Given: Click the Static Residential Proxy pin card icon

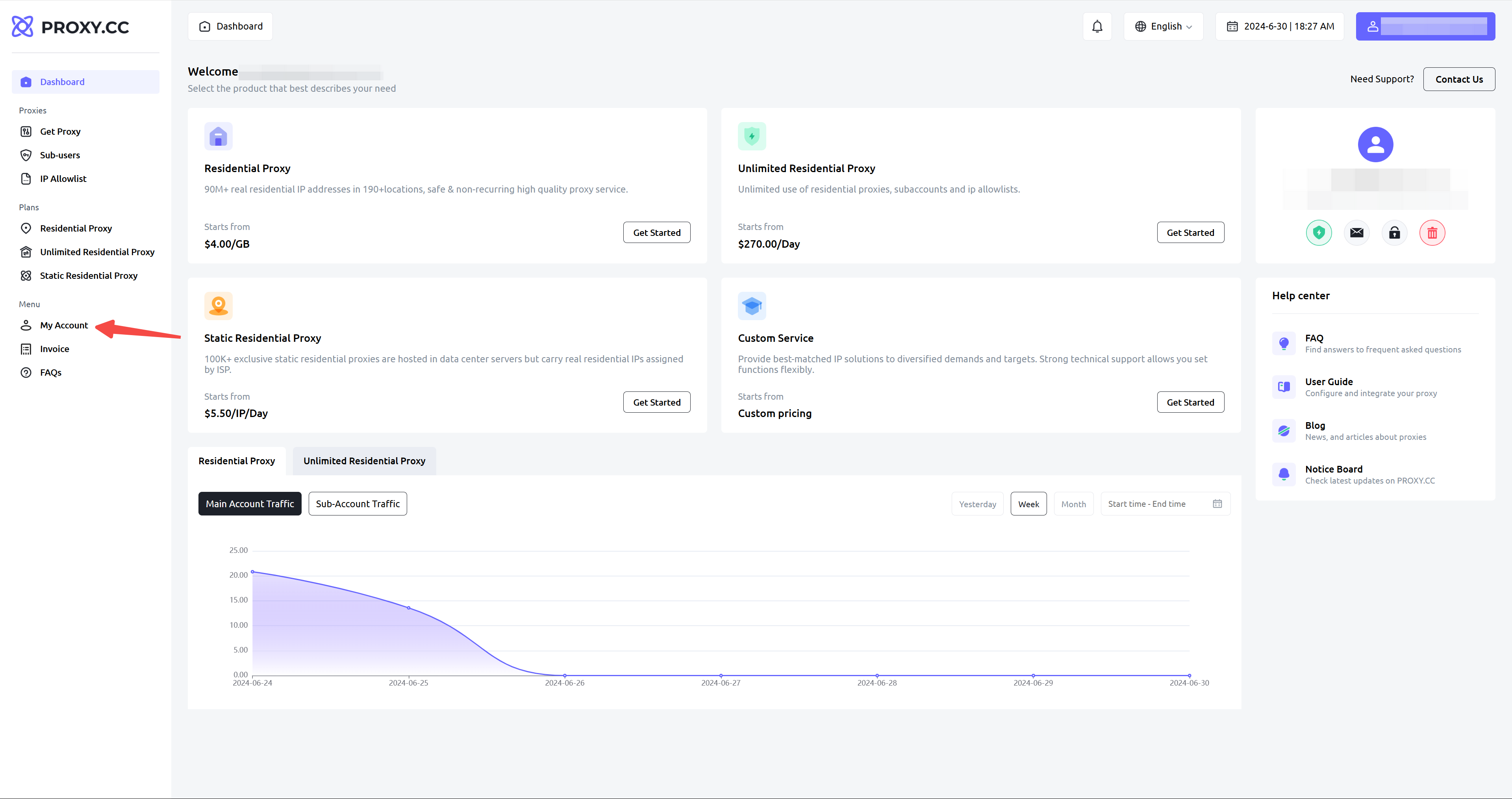Looking at the screenshot, I should [219, 306].
